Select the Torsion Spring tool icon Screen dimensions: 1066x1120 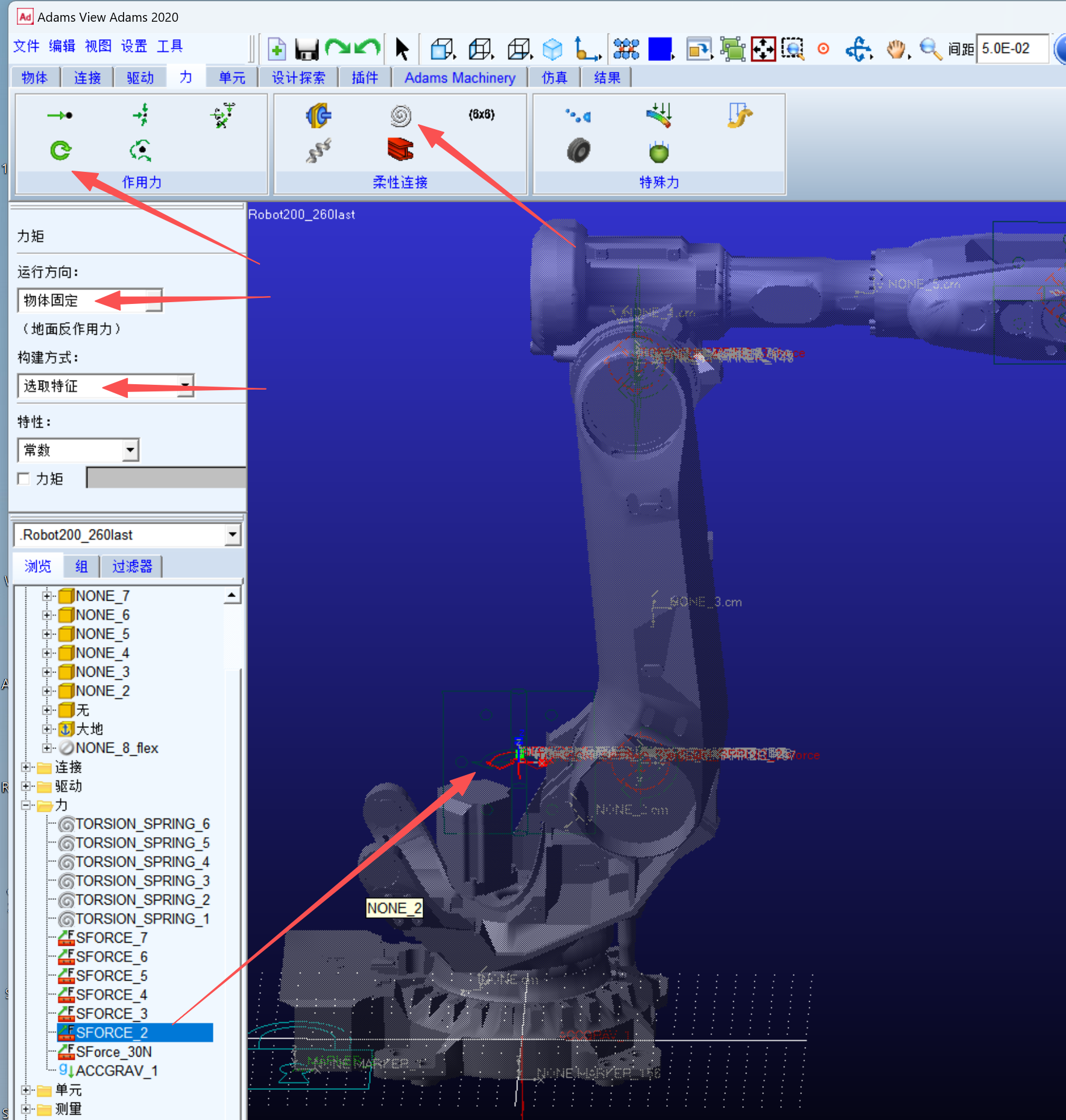click(x=400, y=115)
